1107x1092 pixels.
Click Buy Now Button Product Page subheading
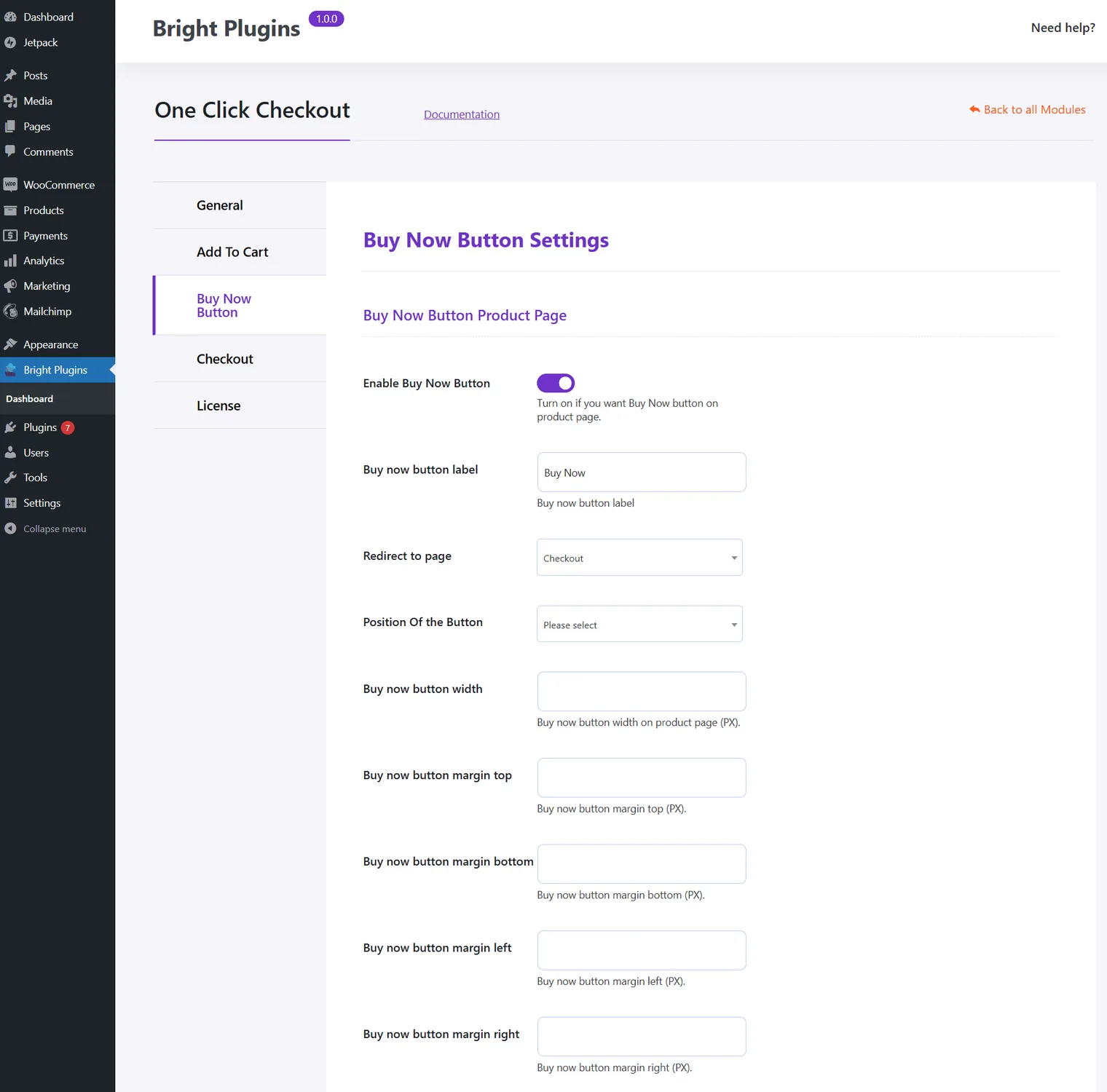click(465, 315)
